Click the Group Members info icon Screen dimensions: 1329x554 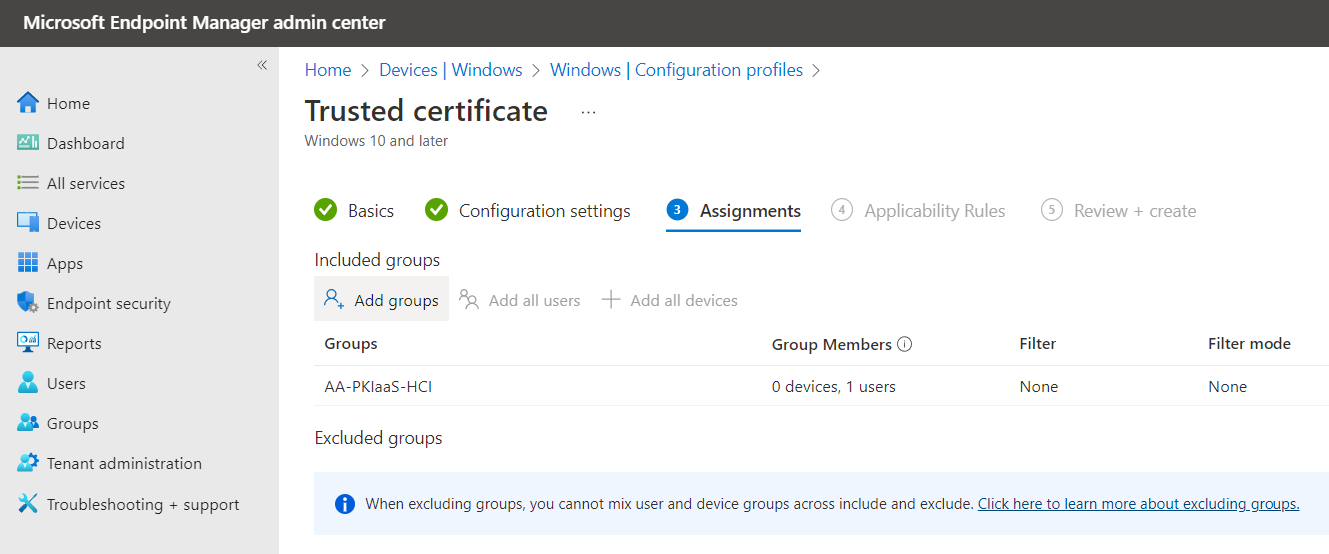(905, 344)
